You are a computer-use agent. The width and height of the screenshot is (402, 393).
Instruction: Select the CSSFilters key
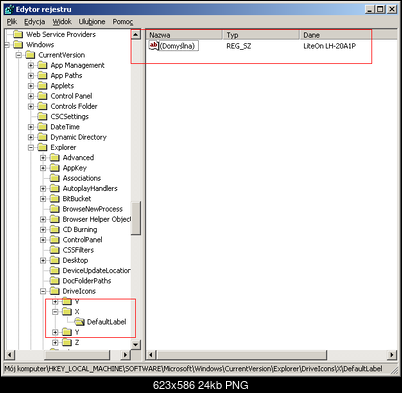click(78, 250)
